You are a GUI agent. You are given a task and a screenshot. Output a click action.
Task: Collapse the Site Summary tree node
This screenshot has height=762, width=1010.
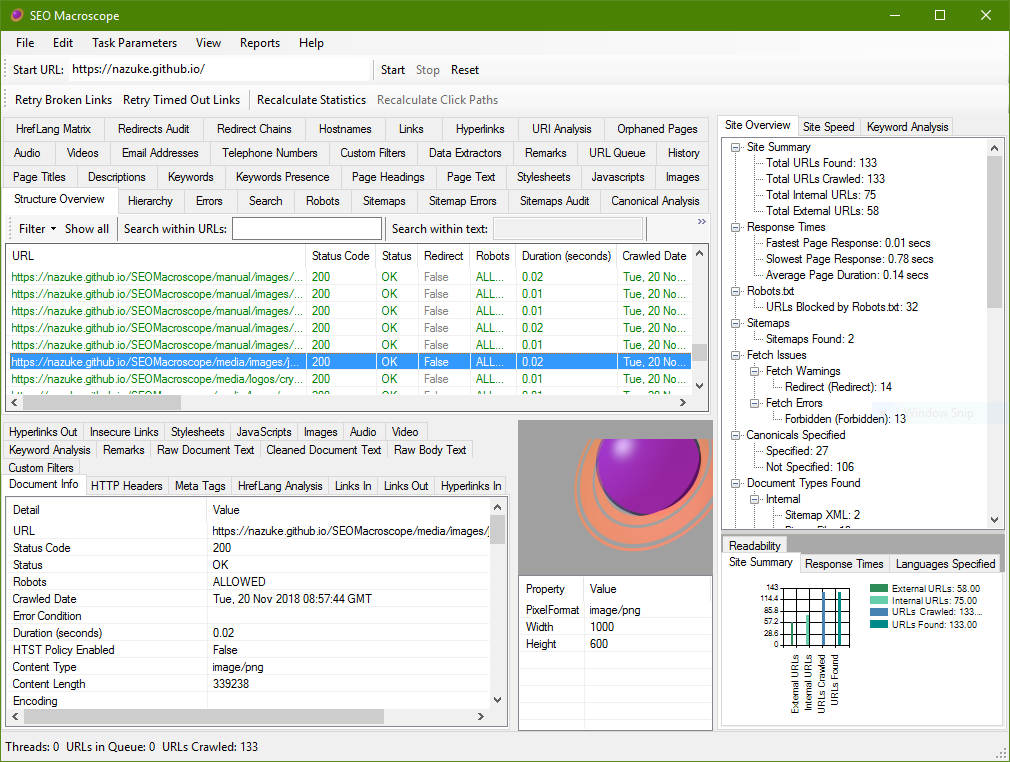[735, 148]
